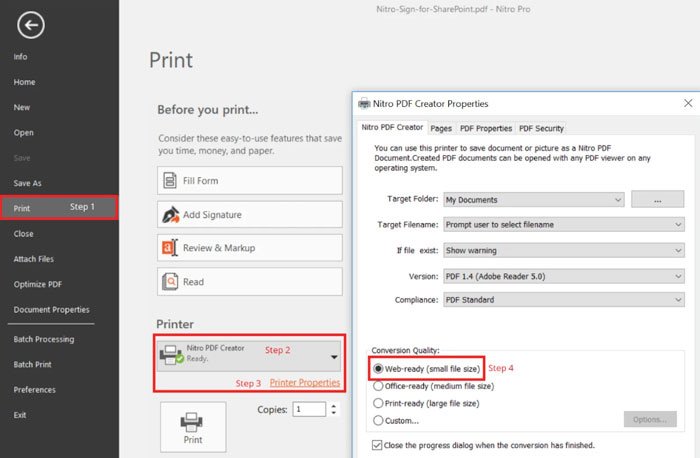700x458 pixels.
Task: Choose Save As in sidebar
Action: tap(27, 183)
